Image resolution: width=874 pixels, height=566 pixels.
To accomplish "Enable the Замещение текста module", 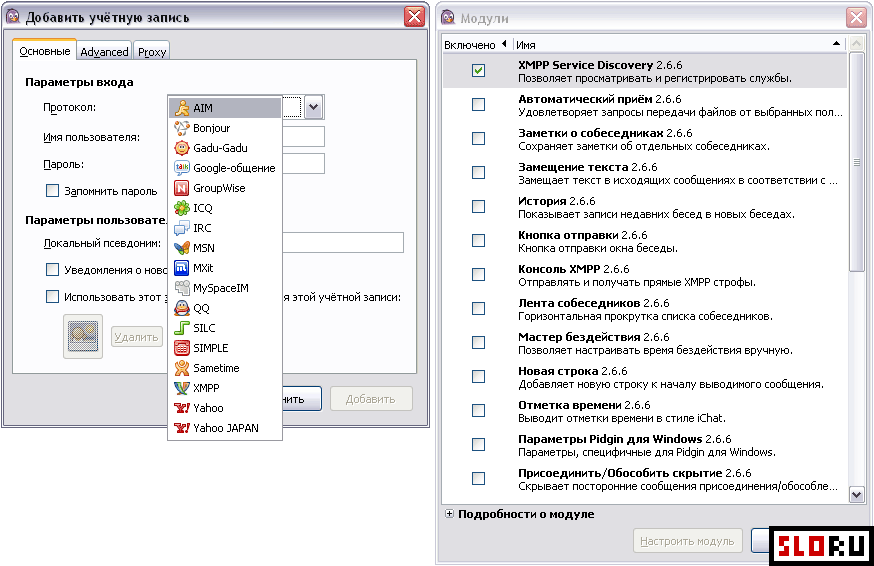I will click(x=478, y=172).
